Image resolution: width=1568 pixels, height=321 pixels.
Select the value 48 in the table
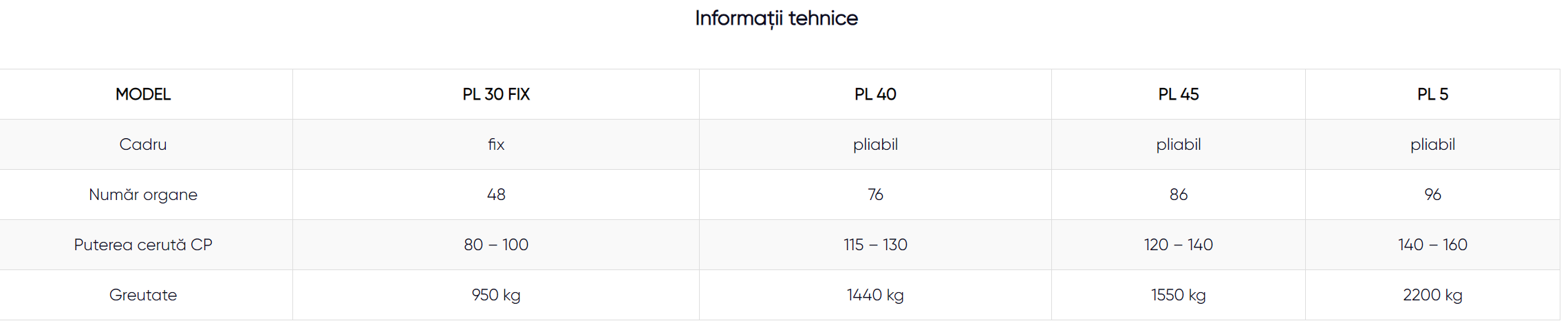tap(496, 195)
